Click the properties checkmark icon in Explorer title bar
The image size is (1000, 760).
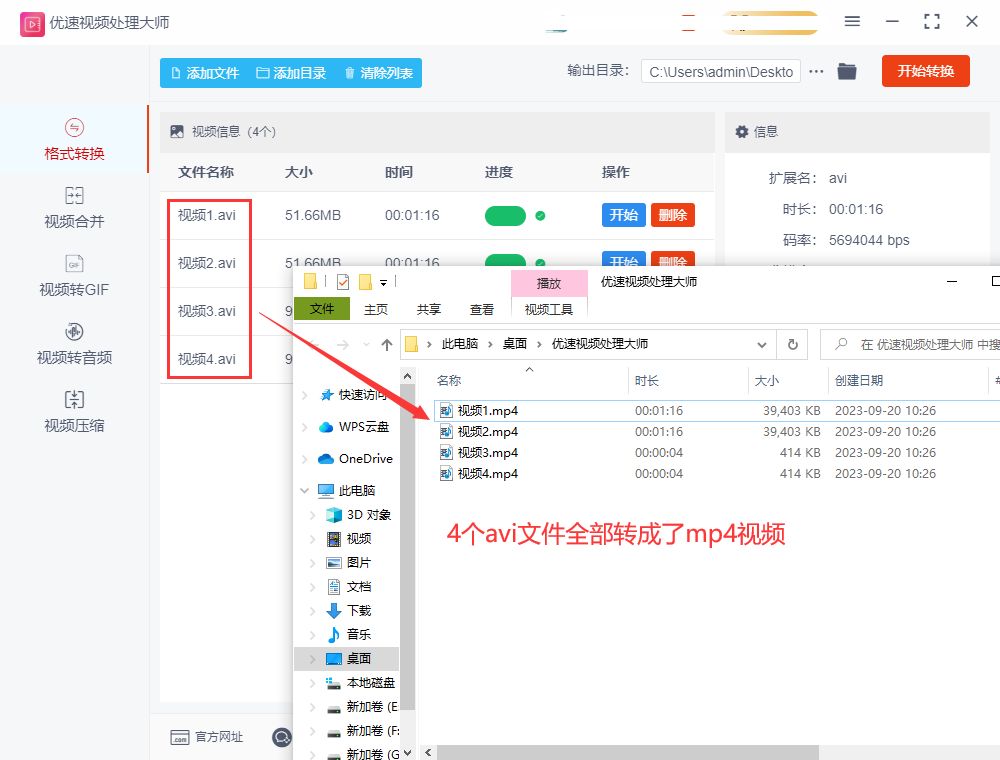[343, 281]
